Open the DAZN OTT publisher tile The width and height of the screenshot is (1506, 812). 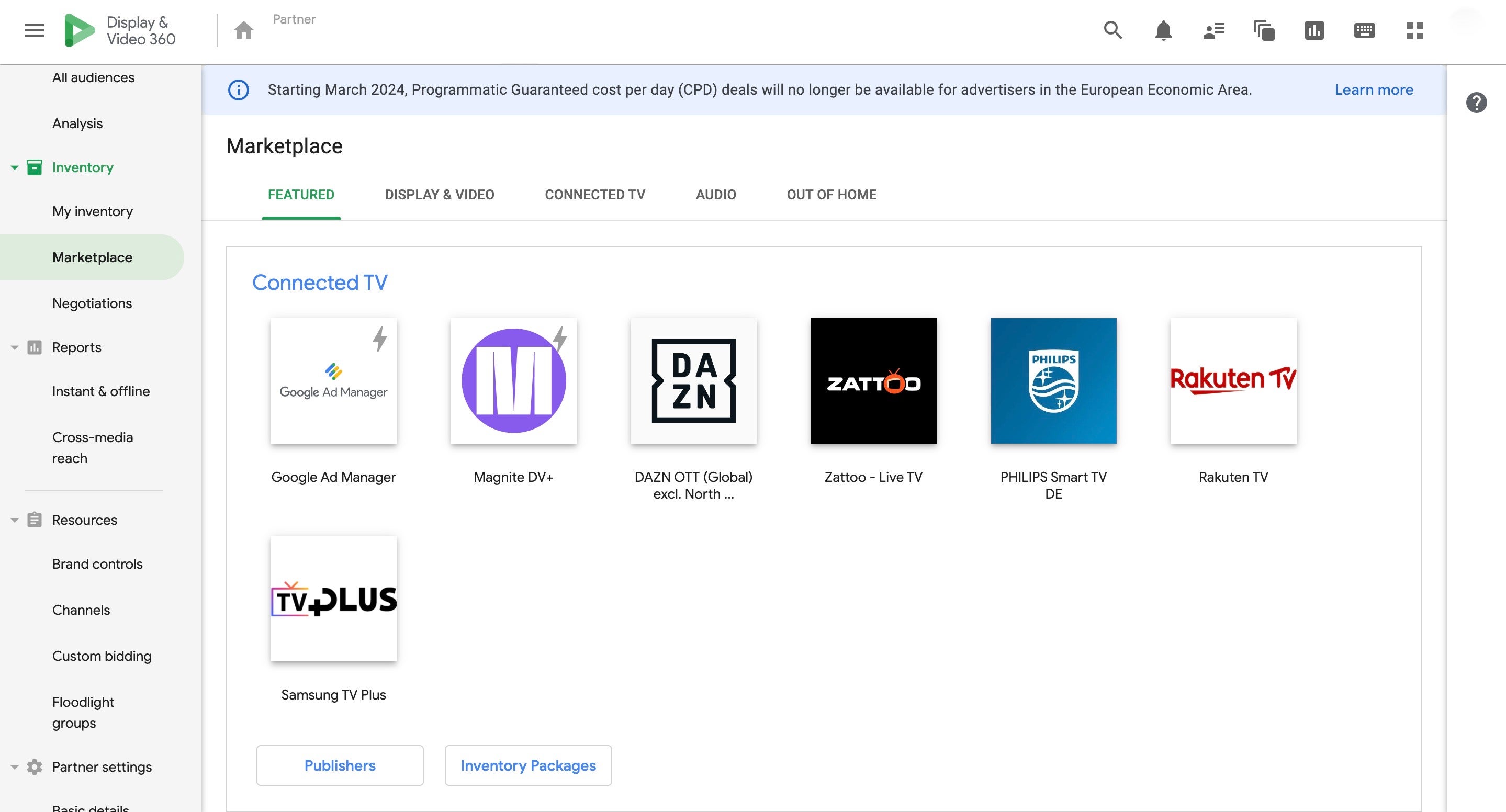click(x=693, y=381)
